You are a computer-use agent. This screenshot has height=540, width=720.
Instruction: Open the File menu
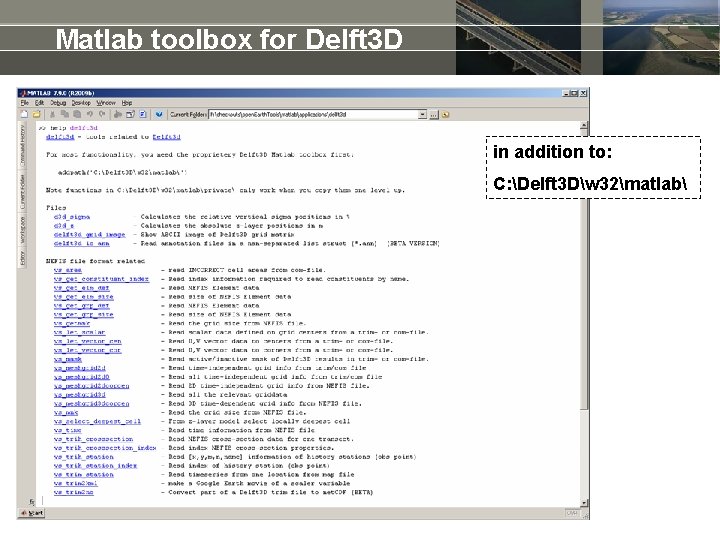point(25,103)
